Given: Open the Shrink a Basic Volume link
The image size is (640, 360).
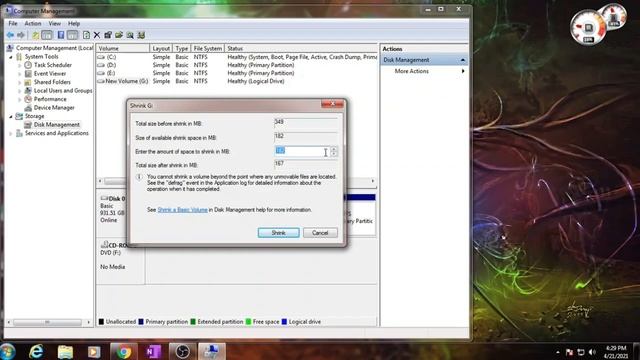Looking at the screenshot, I should click(182, 210).
